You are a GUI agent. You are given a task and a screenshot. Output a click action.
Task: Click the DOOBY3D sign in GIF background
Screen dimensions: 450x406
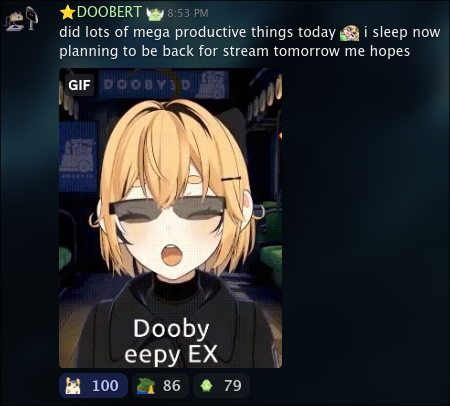[147, 85]
